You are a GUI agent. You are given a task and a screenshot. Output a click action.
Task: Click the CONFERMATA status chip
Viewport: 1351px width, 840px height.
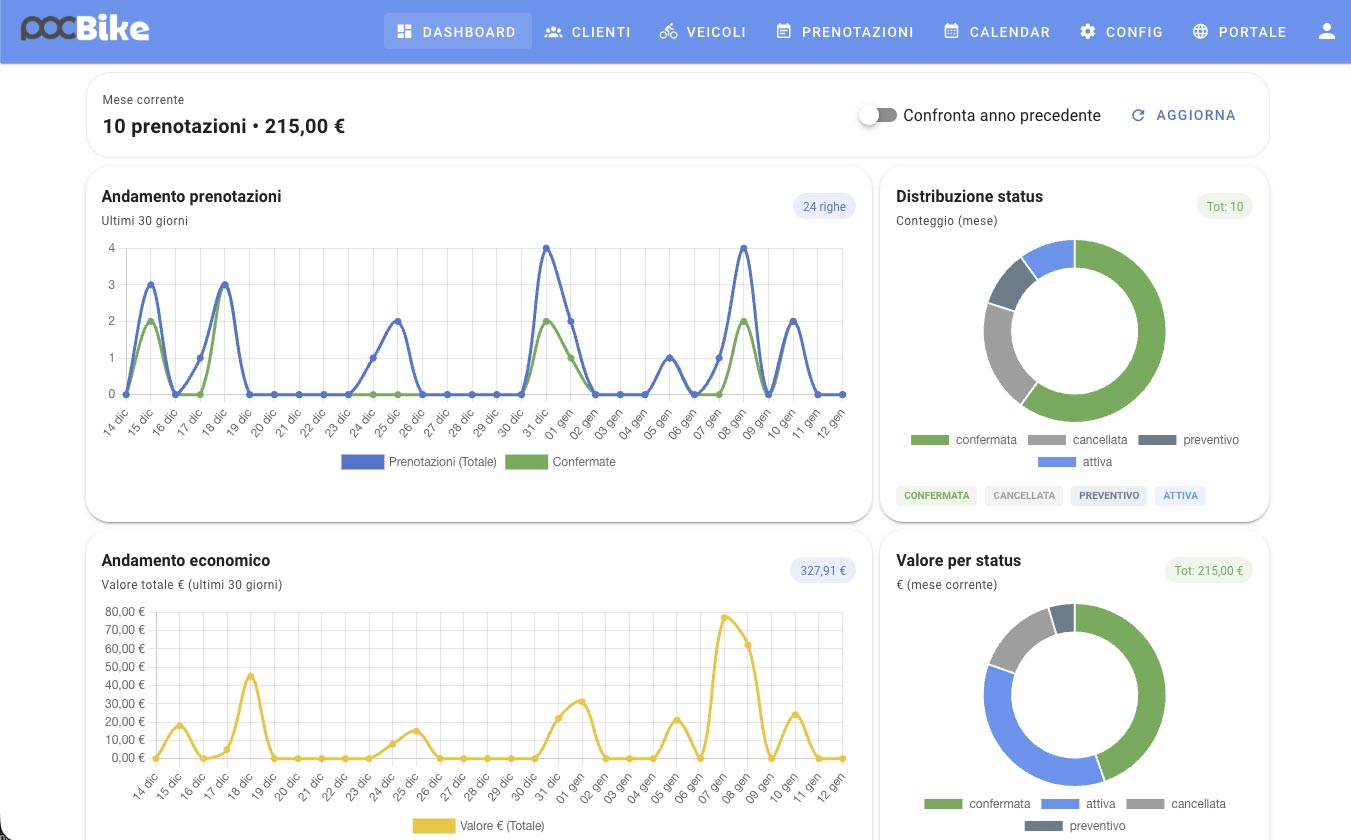[x=936, y=495]
